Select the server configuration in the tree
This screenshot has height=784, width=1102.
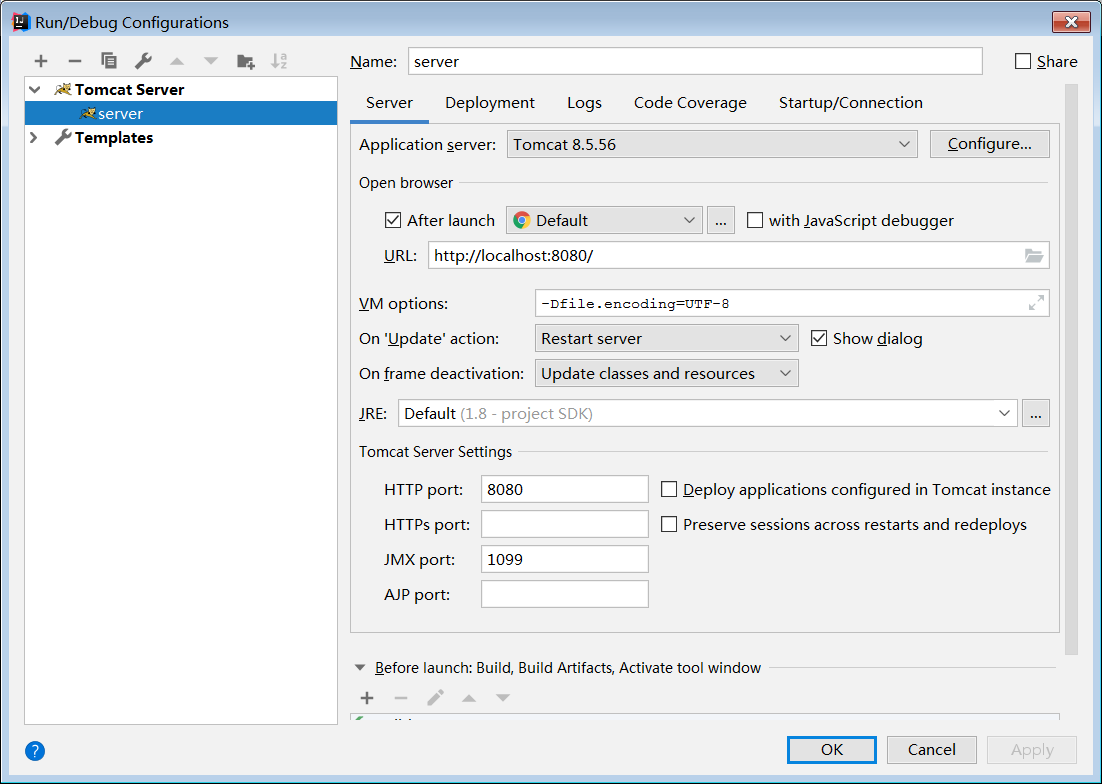click(x=181, y=113)
